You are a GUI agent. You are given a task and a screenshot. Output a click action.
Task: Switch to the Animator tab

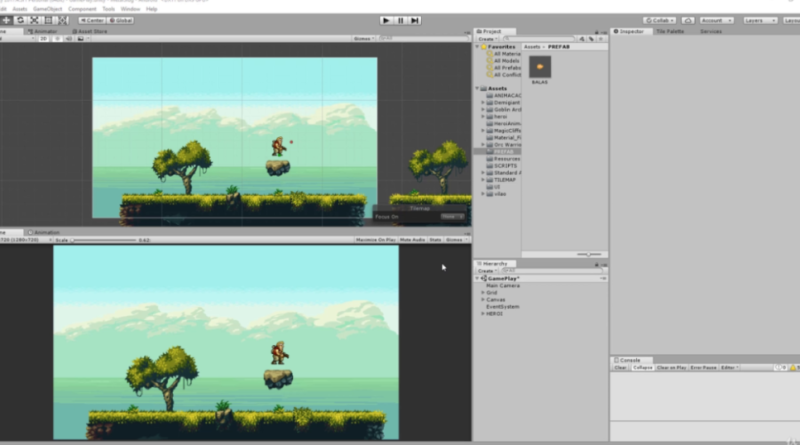(42, 32)
